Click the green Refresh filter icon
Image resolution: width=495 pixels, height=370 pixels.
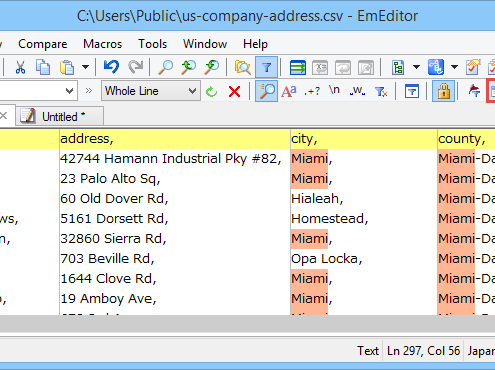click(212, 91)
